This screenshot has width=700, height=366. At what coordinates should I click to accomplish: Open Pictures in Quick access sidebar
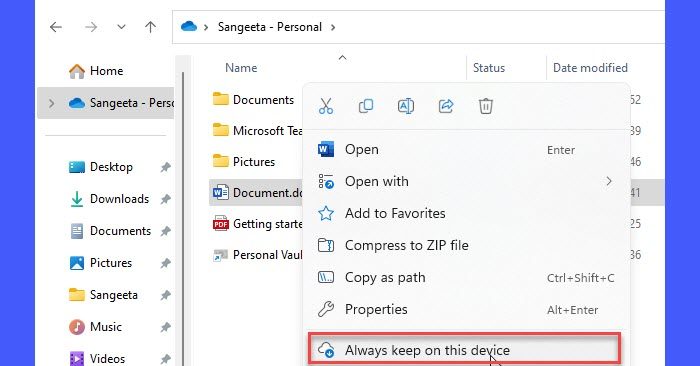[100, 263]
